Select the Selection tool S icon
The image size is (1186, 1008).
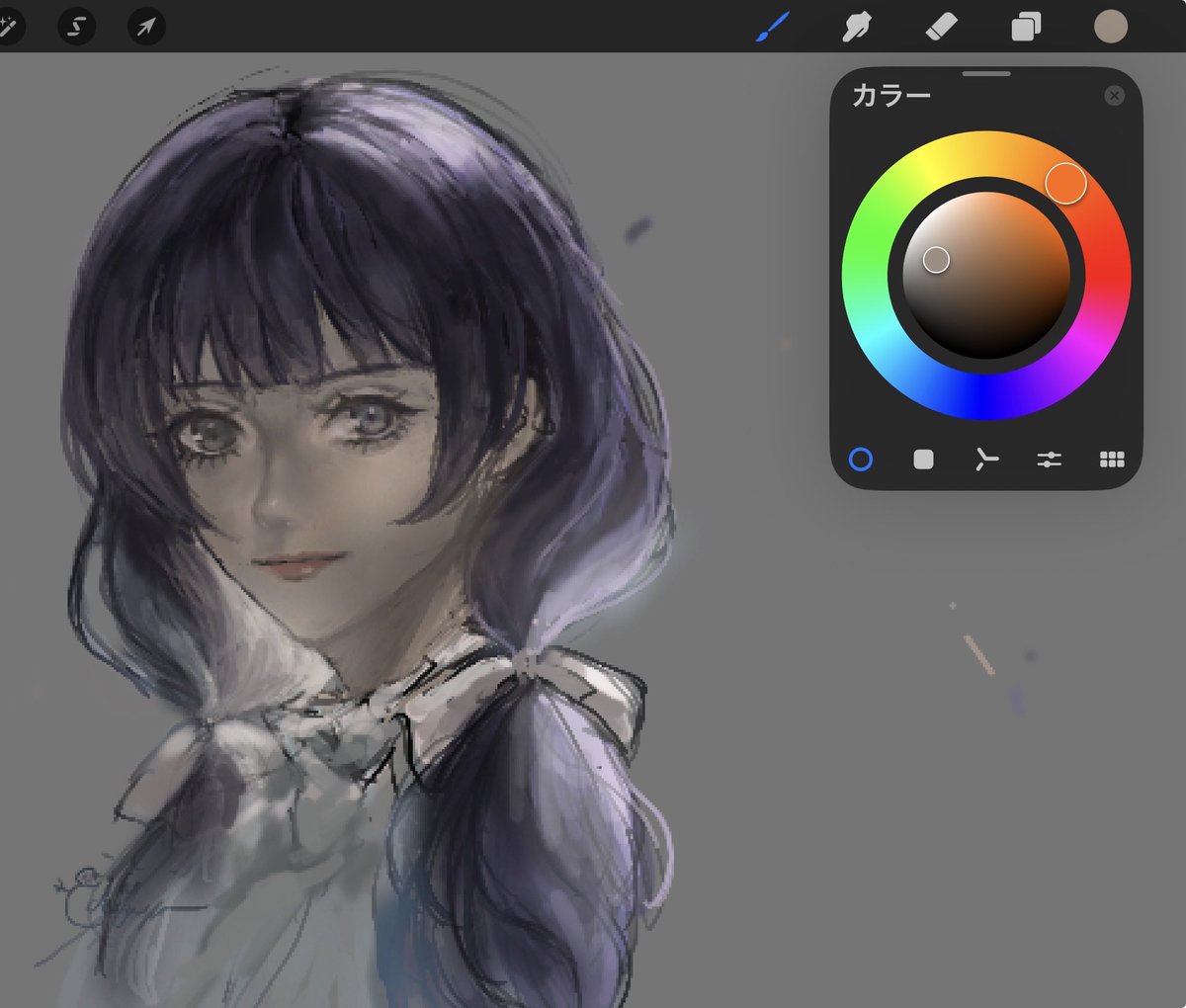pos(77,27)
